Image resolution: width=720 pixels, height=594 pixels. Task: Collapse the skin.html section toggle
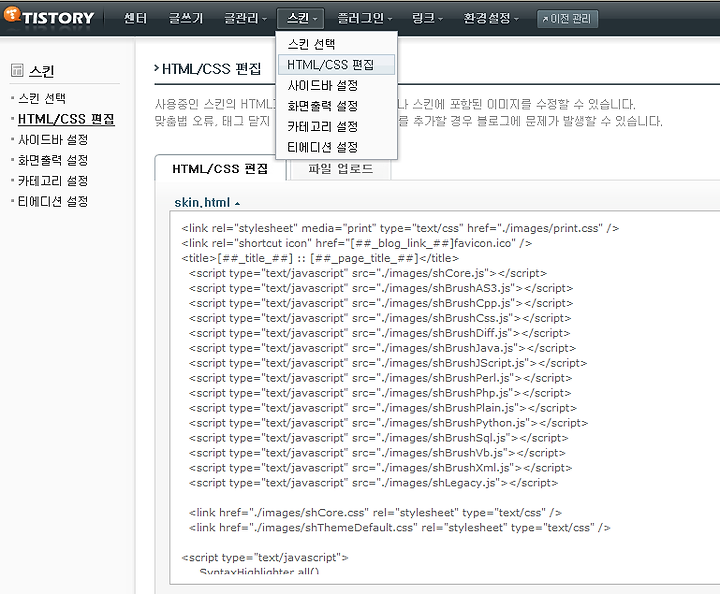[207, 202]
